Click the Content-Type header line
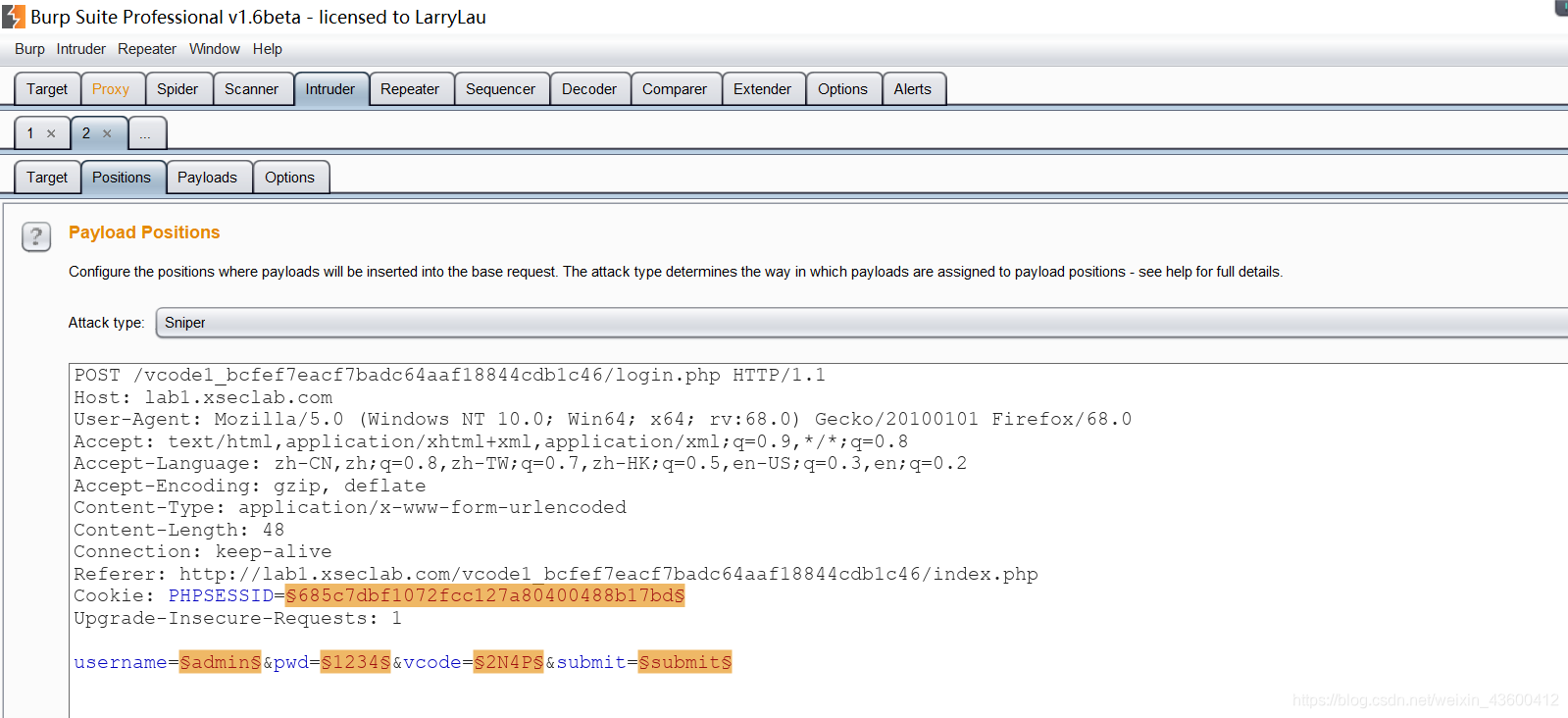Viewport: 1568px width, 718px height. click(x=350, y=507)
